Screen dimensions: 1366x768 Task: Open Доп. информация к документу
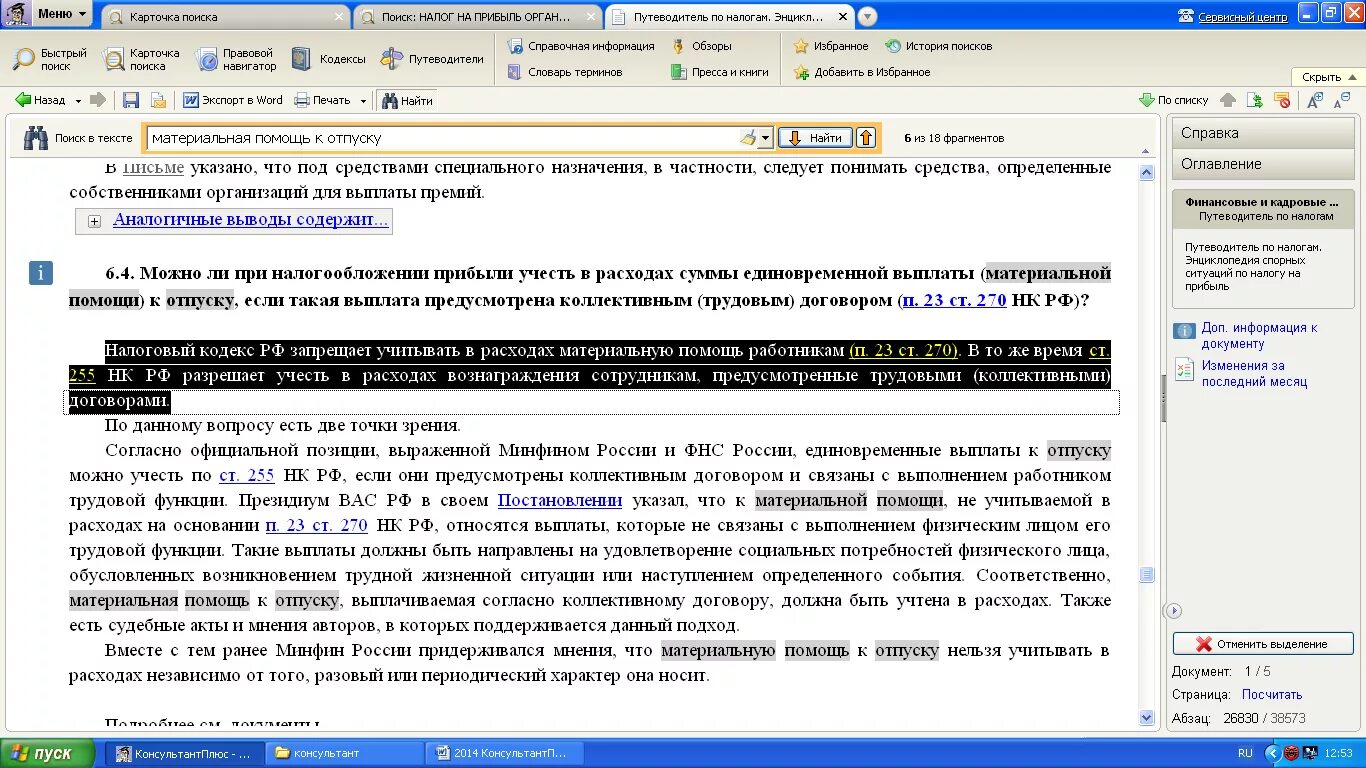point(1259,335)
